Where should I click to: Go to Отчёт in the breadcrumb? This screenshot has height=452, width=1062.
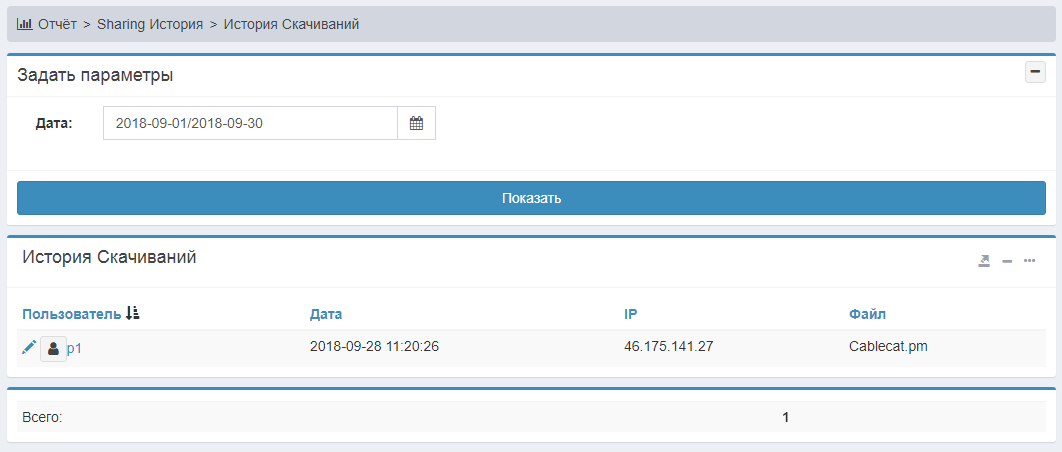pos(58,23)
